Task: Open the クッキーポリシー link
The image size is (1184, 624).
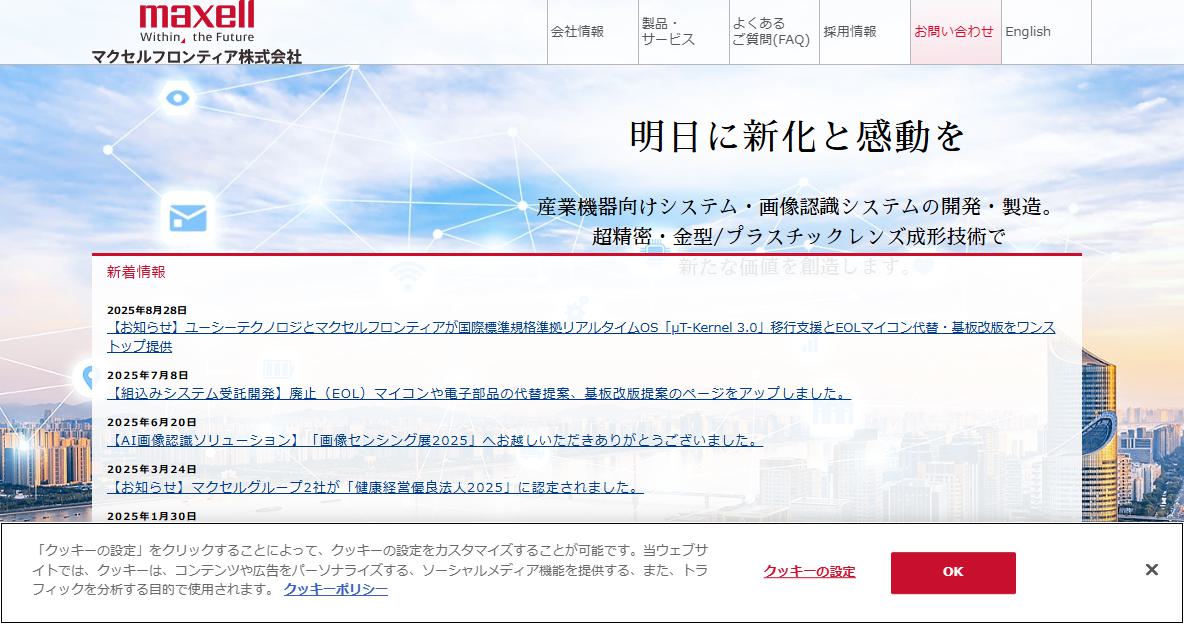Action: click(336, 589)
